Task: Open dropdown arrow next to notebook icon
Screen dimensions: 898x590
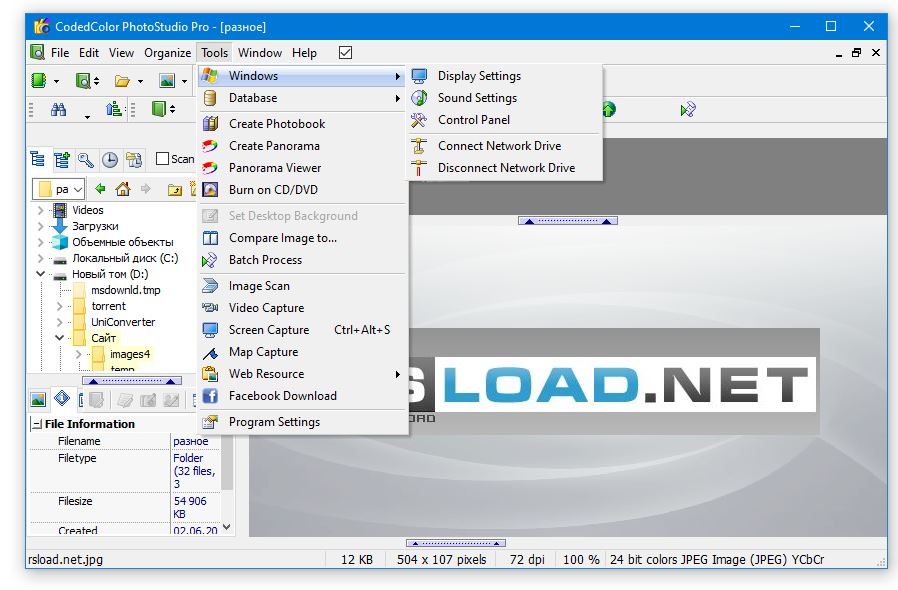Action: click(56, 81)
